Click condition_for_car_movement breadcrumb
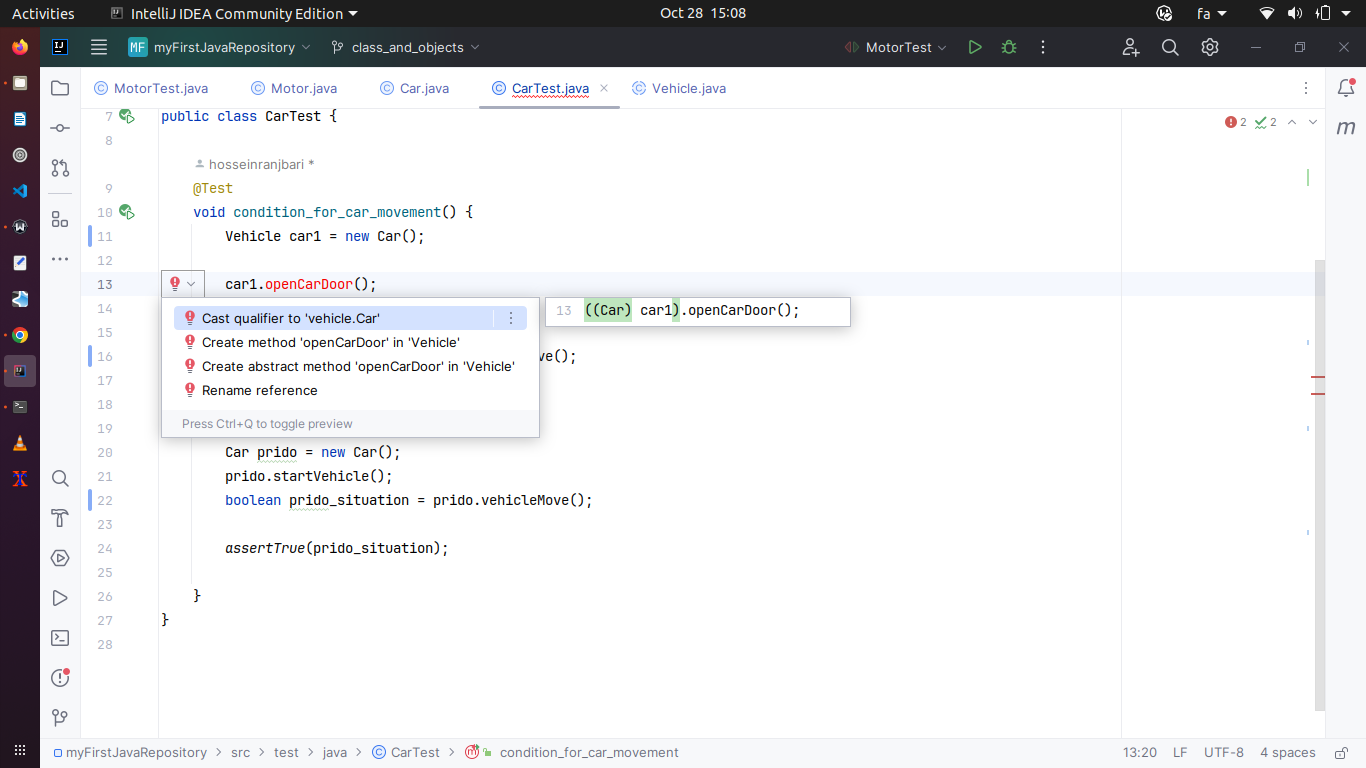The image size is (1366, 768). (588, 752)
